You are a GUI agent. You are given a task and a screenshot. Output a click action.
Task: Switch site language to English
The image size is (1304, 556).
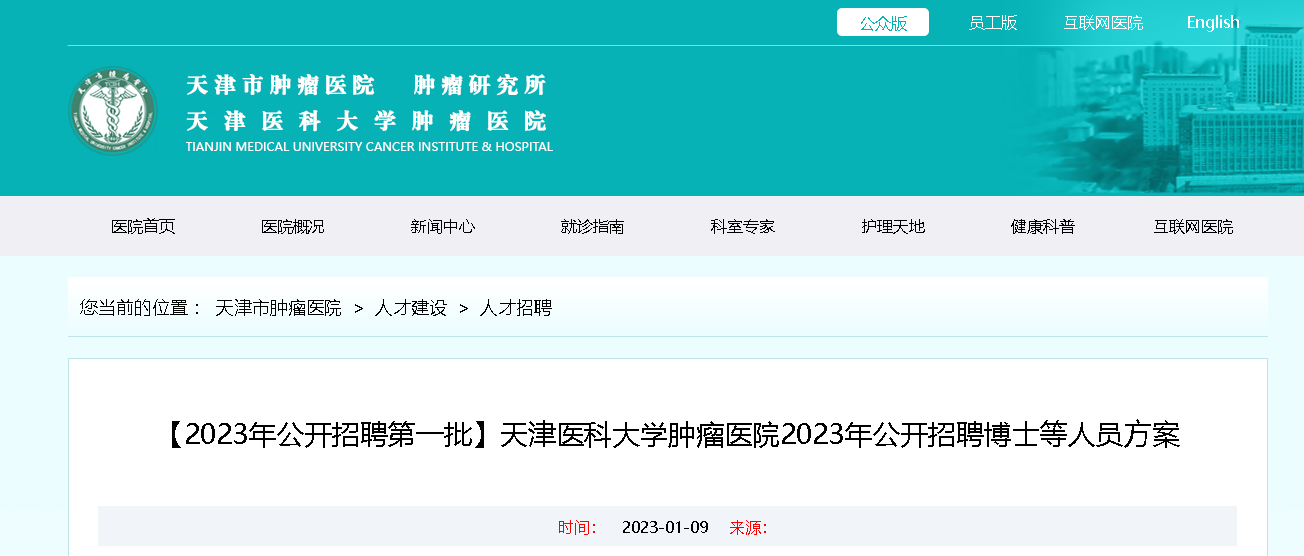[x=1212, y=23]
